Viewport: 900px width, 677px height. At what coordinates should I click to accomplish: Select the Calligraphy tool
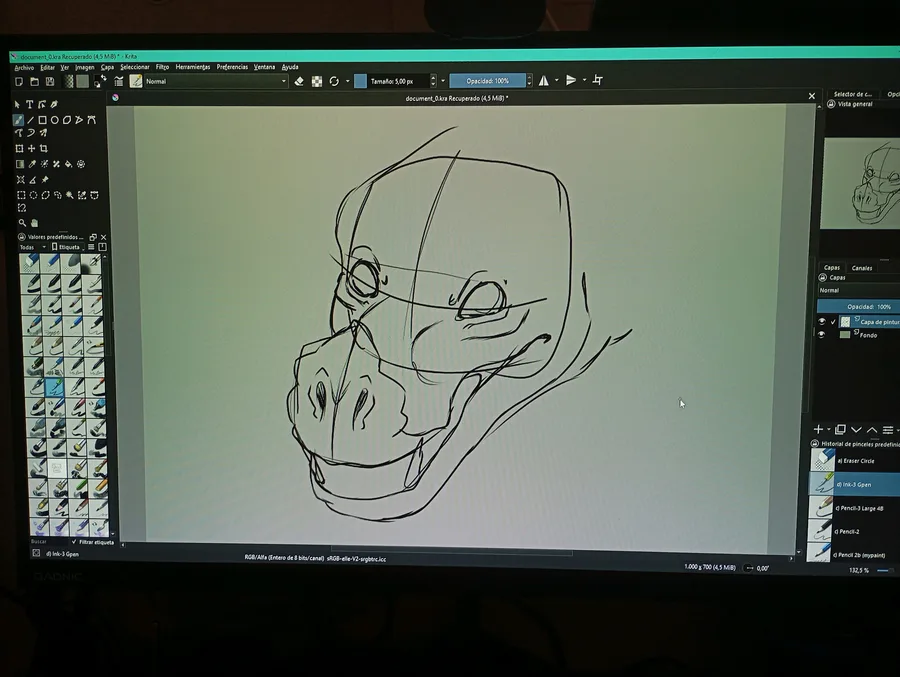55,105
